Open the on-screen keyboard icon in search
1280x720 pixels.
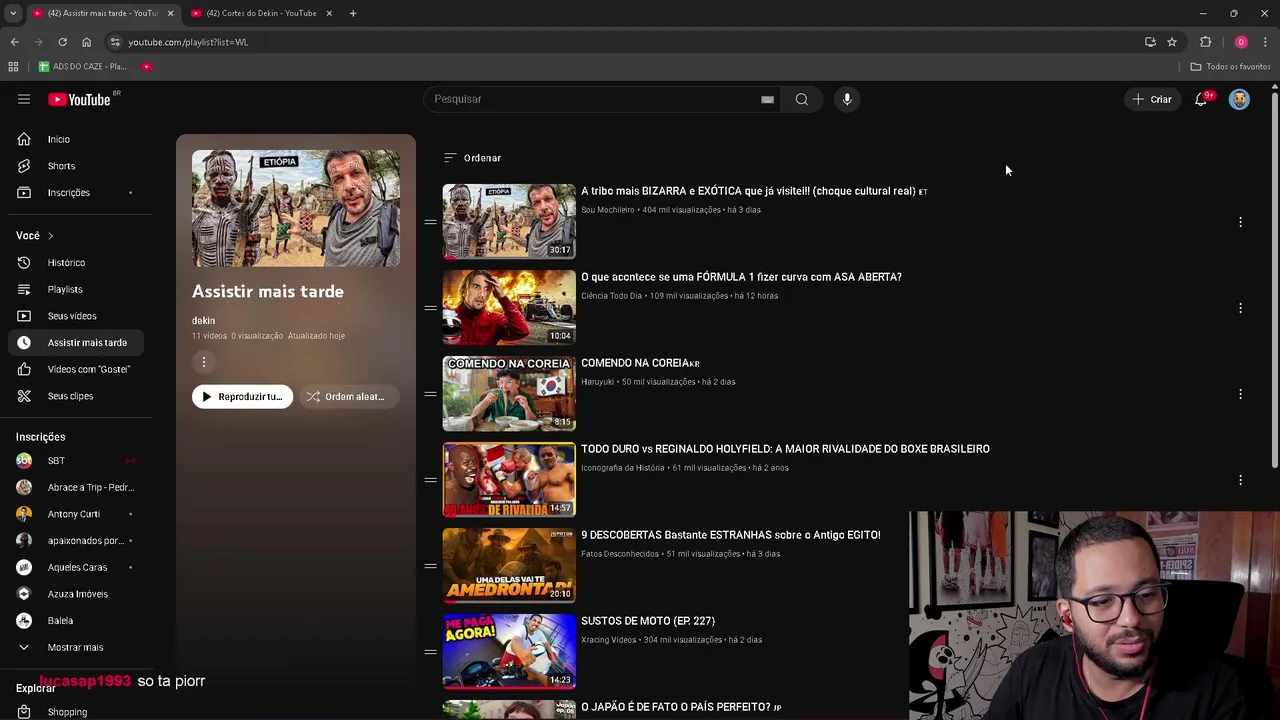(x=767, y=99)
